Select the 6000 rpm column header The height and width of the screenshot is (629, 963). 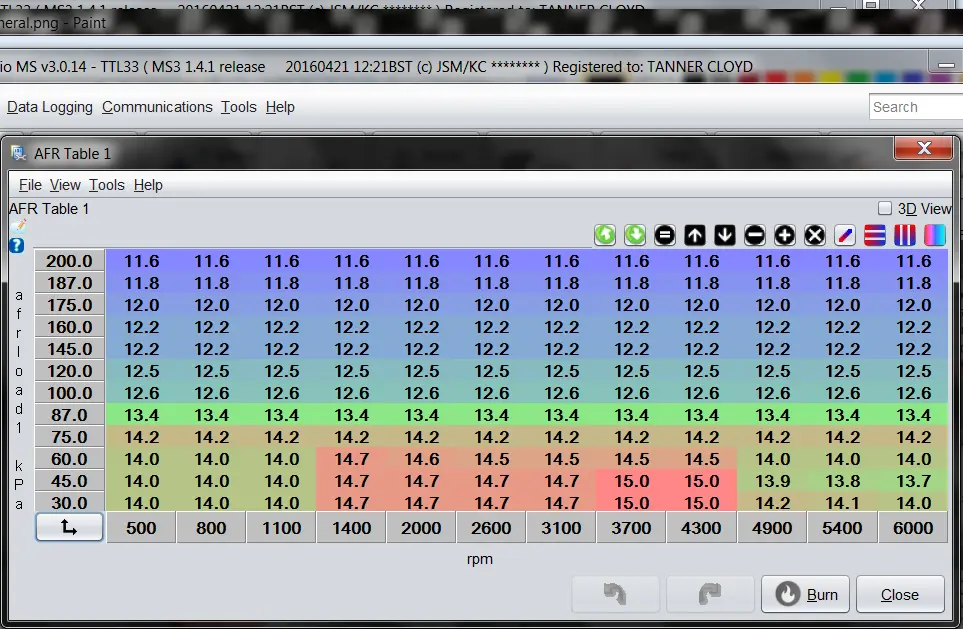coord(913,528)
